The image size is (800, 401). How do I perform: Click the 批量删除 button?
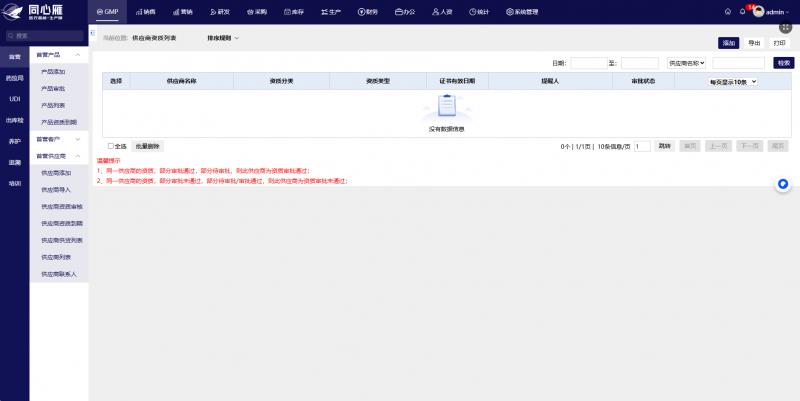pos(147,146)
